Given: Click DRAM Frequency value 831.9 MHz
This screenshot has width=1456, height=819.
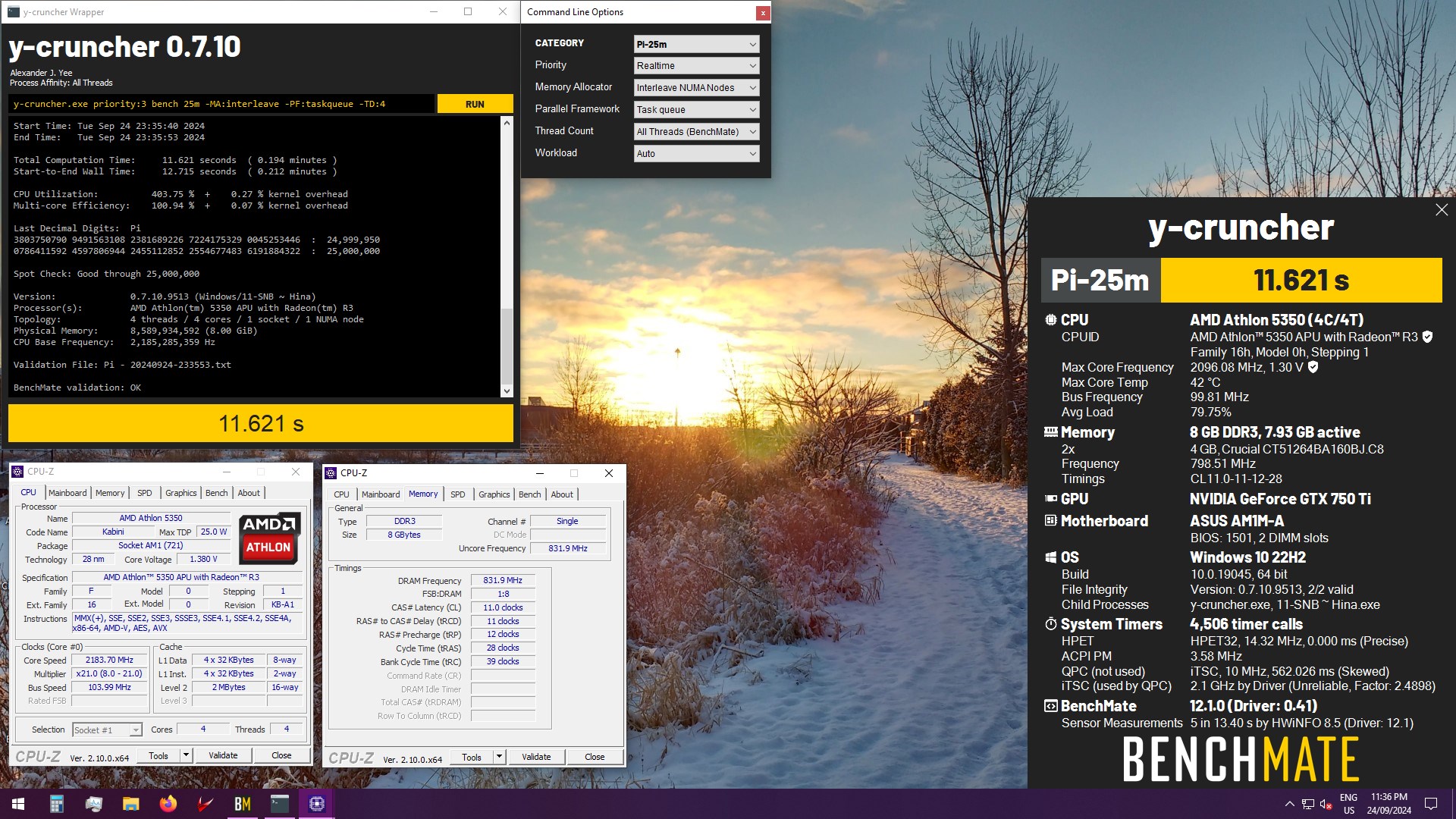Looking at the screenshot, I should pyautogui.click(x=503, y=581).
